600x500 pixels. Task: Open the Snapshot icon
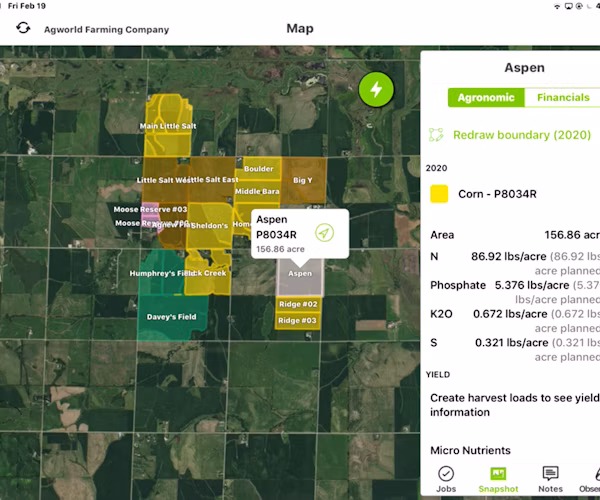point(498,474)
